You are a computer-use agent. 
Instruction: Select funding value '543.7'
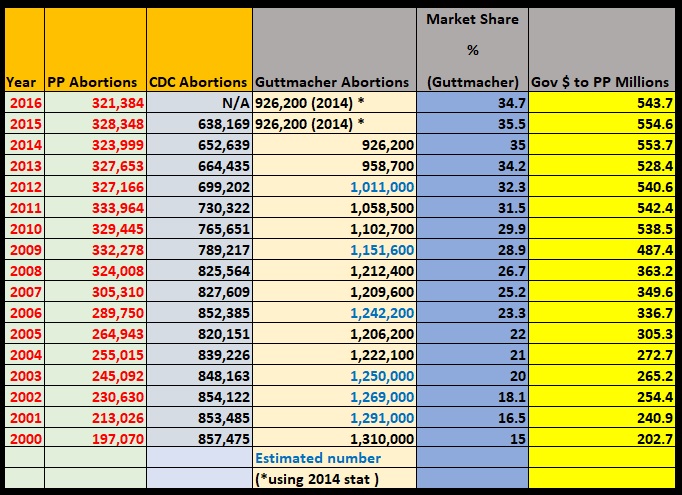[655, 103]
